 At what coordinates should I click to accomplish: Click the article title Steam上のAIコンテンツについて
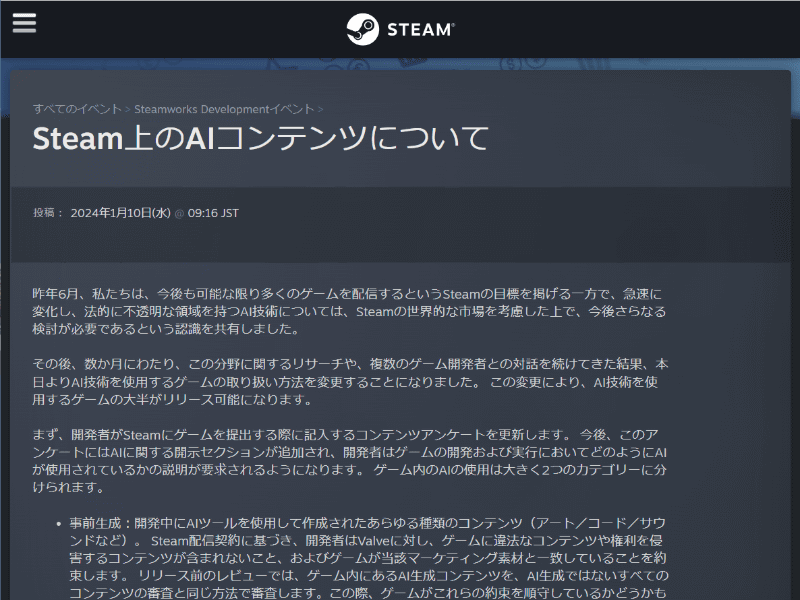coord(260,138)
